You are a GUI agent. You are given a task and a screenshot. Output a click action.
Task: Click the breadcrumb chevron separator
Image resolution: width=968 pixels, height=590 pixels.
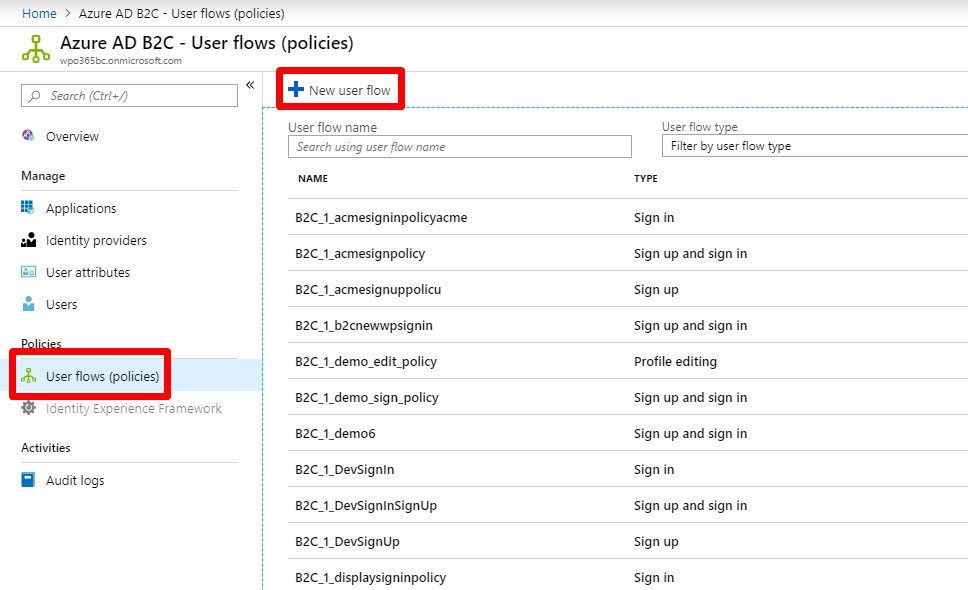click(68, 14)
